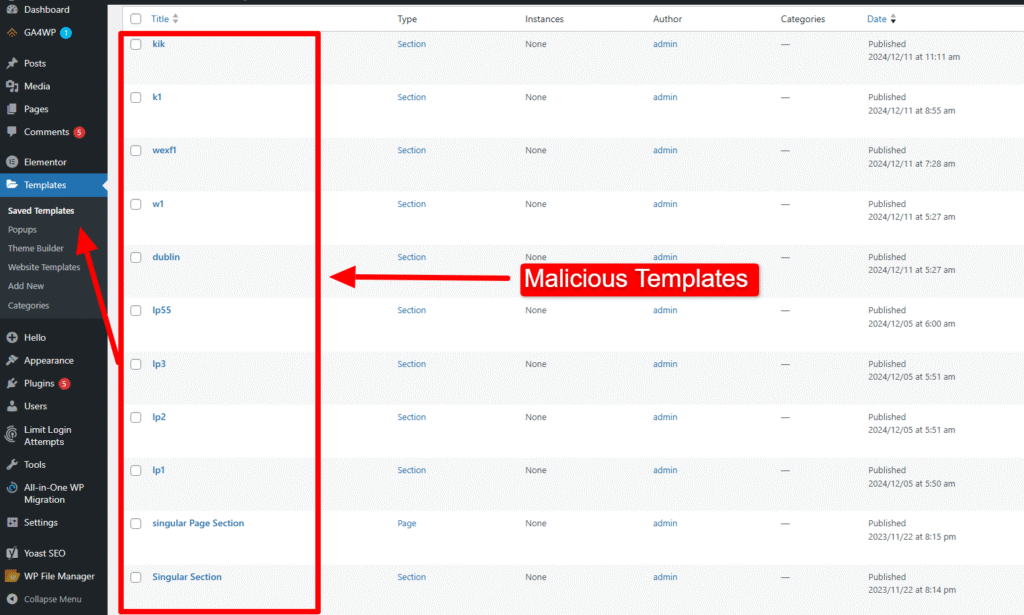Click the Plugins plug icon
The image size is (1024, 615).
click(x=12, y=384)
